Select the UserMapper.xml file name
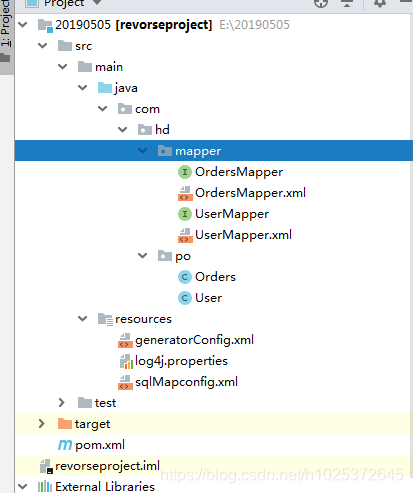The image size is (413, 493). pyautogui.click(x=243, y=235)
